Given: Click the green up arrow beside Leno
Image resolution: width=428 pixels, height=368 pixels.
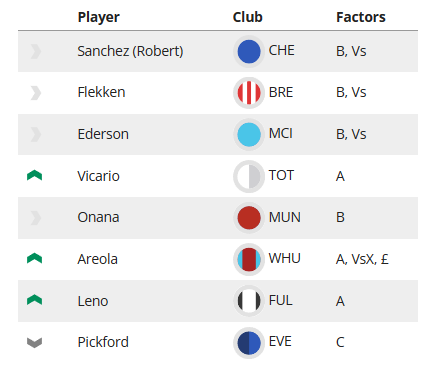Looking at the screenshot, I should pos(34,300).
